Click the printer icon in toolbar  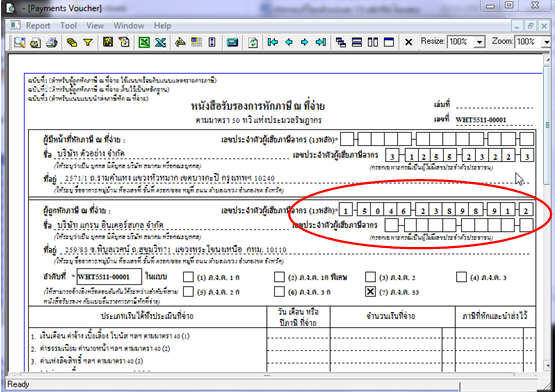52,42
